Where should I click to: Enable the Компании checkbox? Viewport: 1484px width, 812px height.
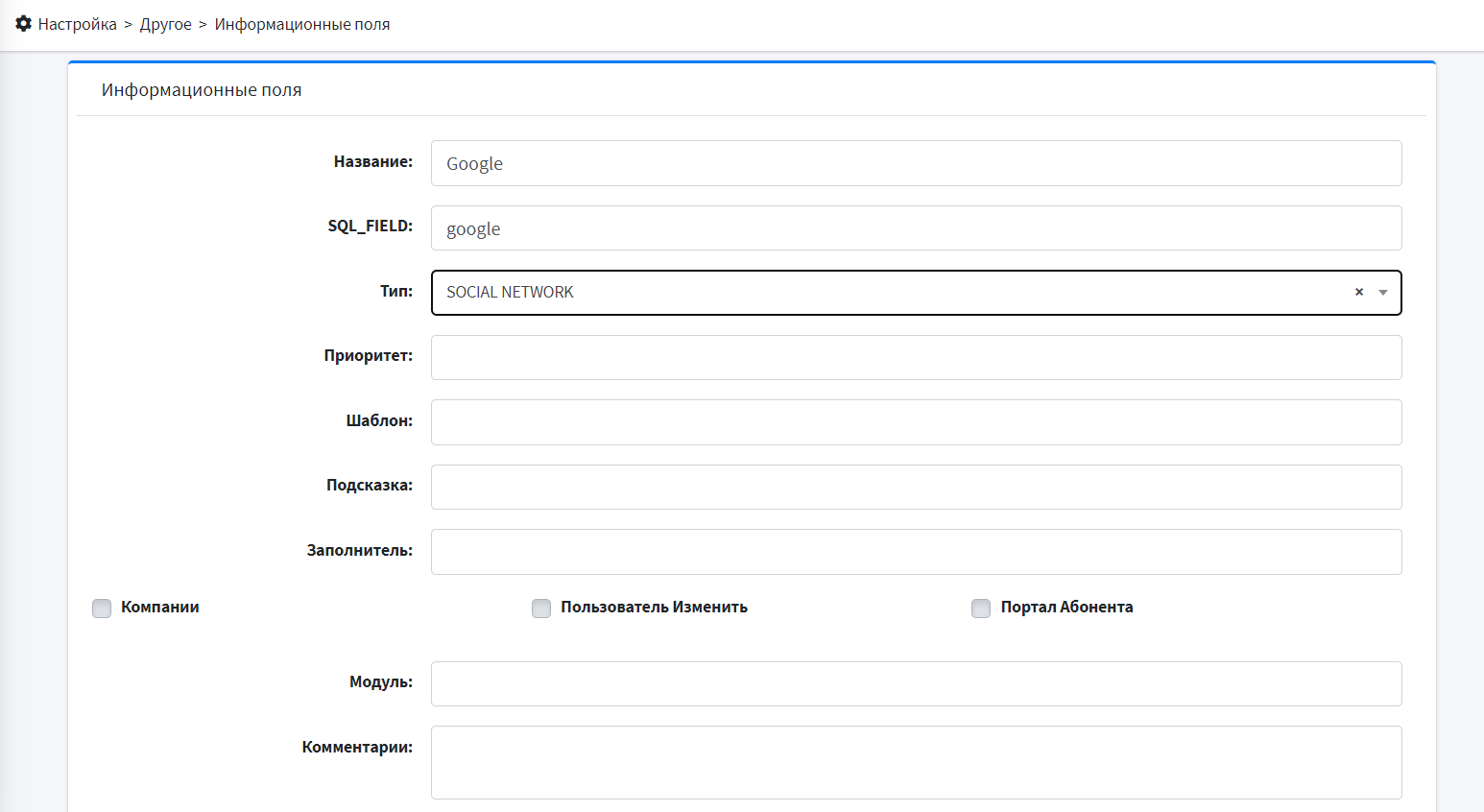(x=102, y=609)
